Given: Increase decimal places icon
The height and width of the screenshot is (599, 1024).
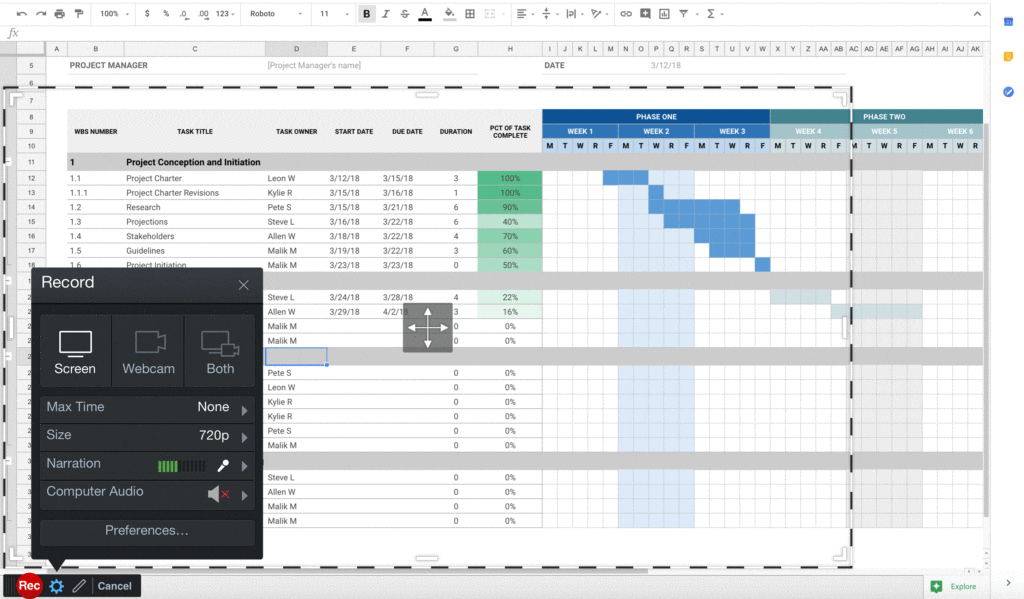Looking at the screenshot, I should coord(203,14).
